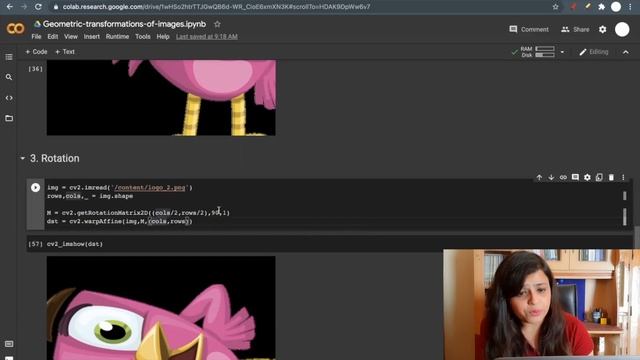Open the Edit menu
Viewport: 640px width, 360px height.
tap(53, 36)
